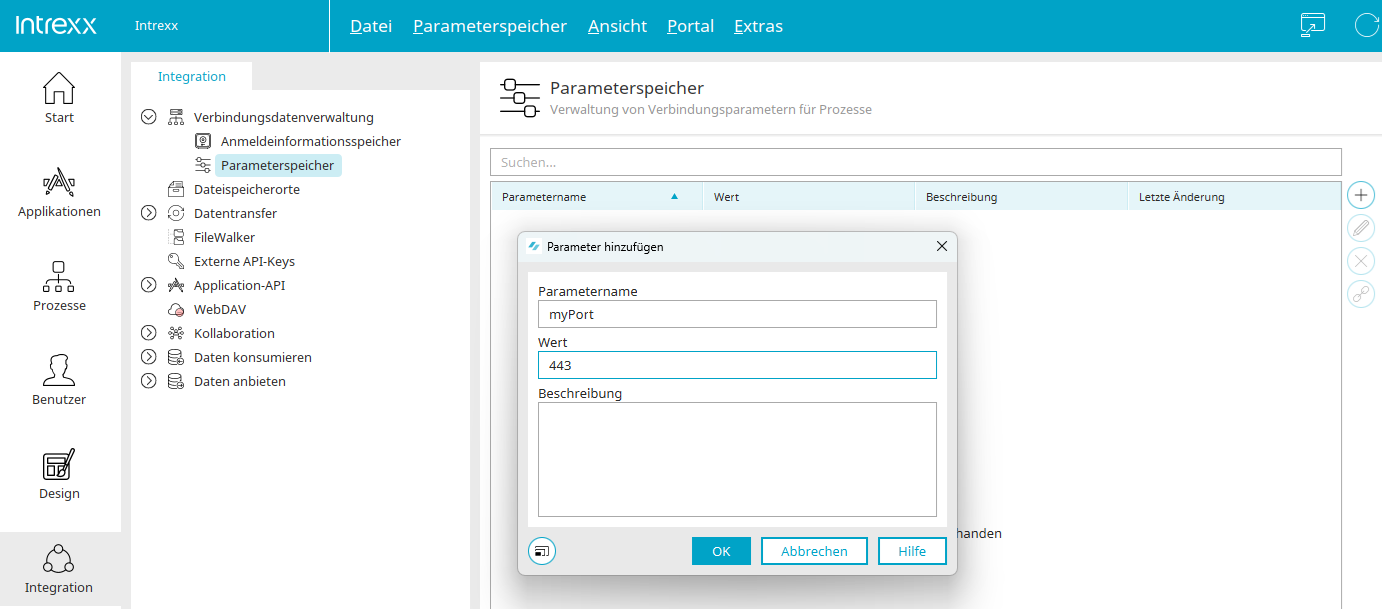Click the add parameter plus icon
1382x609 pixels.
click(x=1360, y=195)
